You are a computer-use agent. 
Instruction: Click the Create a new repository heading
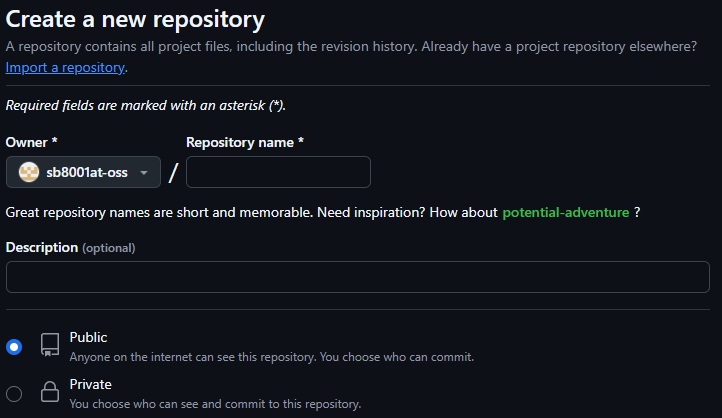pos(135,20)
